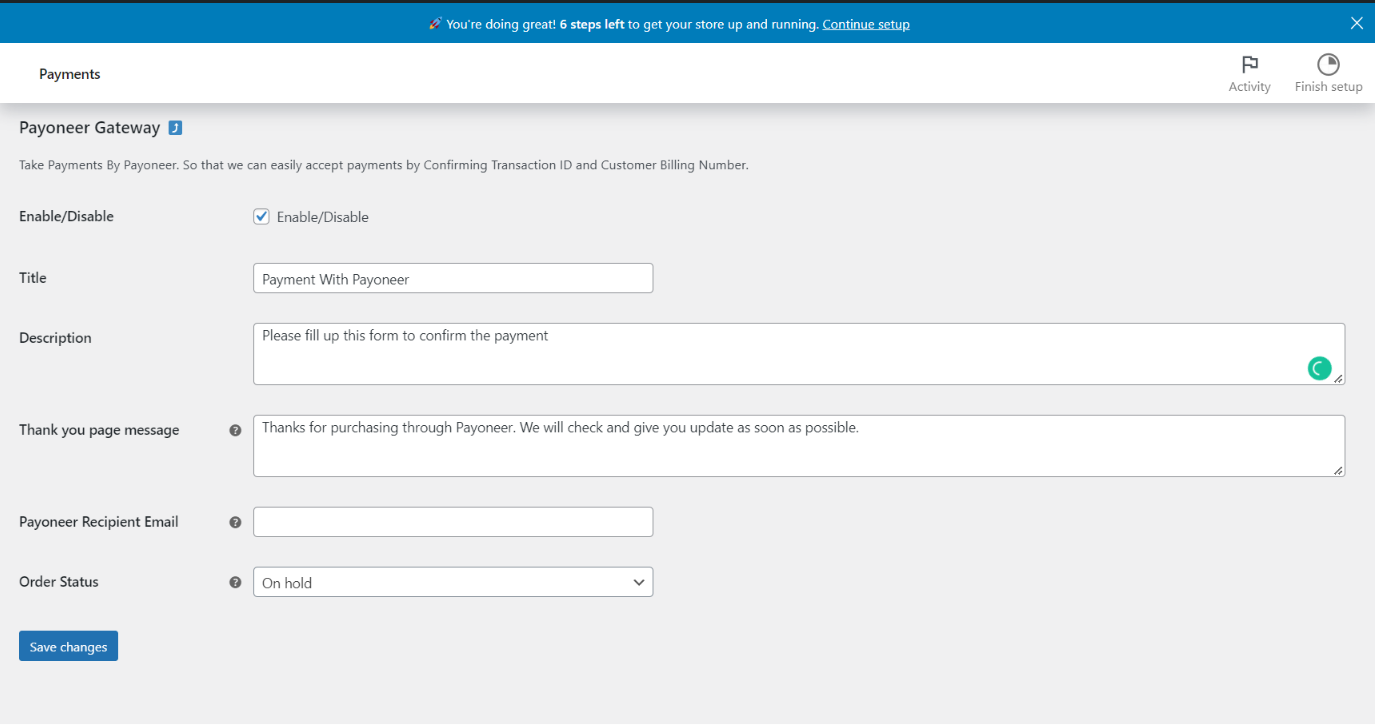Viewport: 1375px width, 725px height.
Task: Click the 'Thank you page message' label
Action: coord(99,430)
